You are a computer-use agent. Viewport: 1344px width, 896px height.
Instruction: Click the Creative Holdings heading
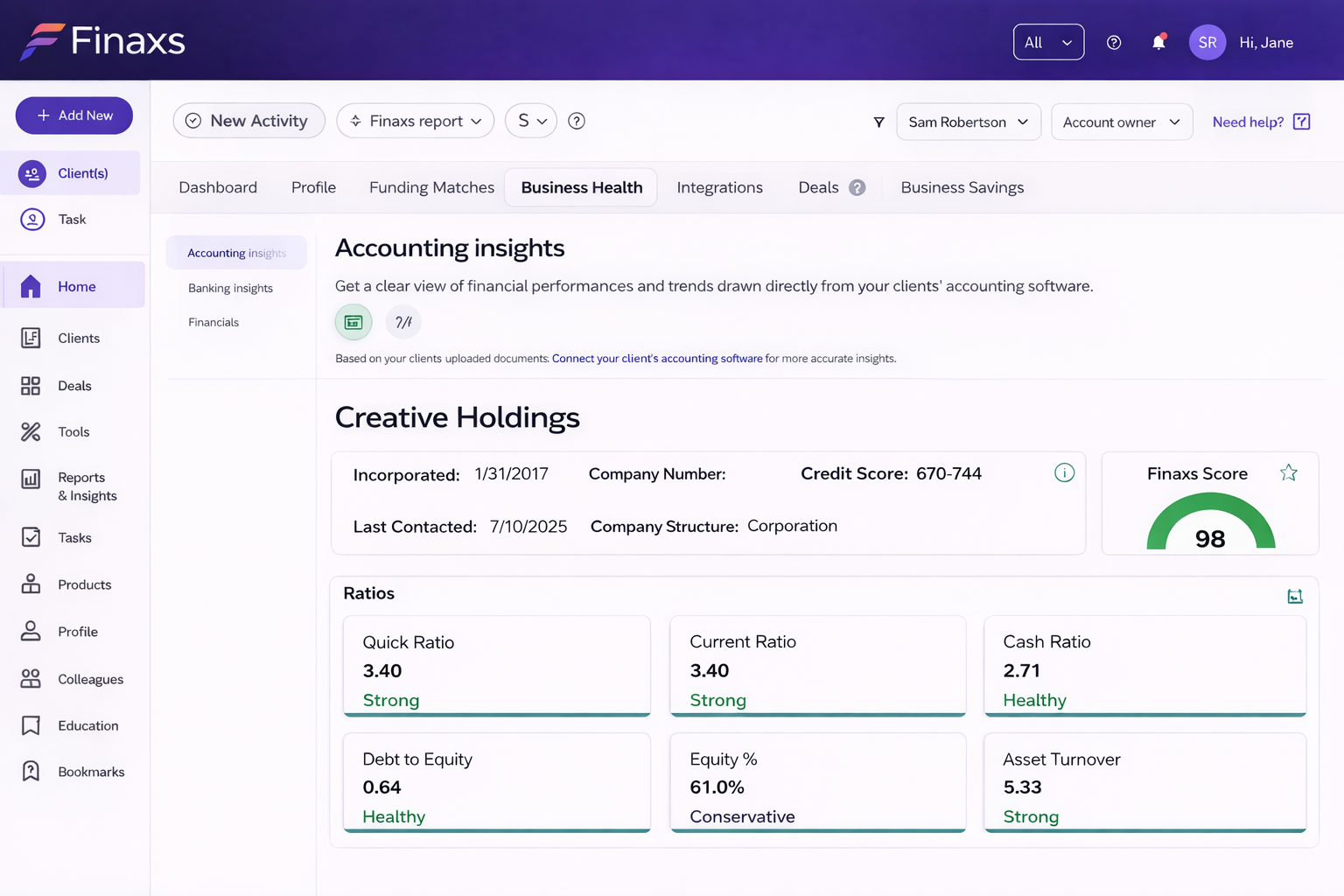458,417
